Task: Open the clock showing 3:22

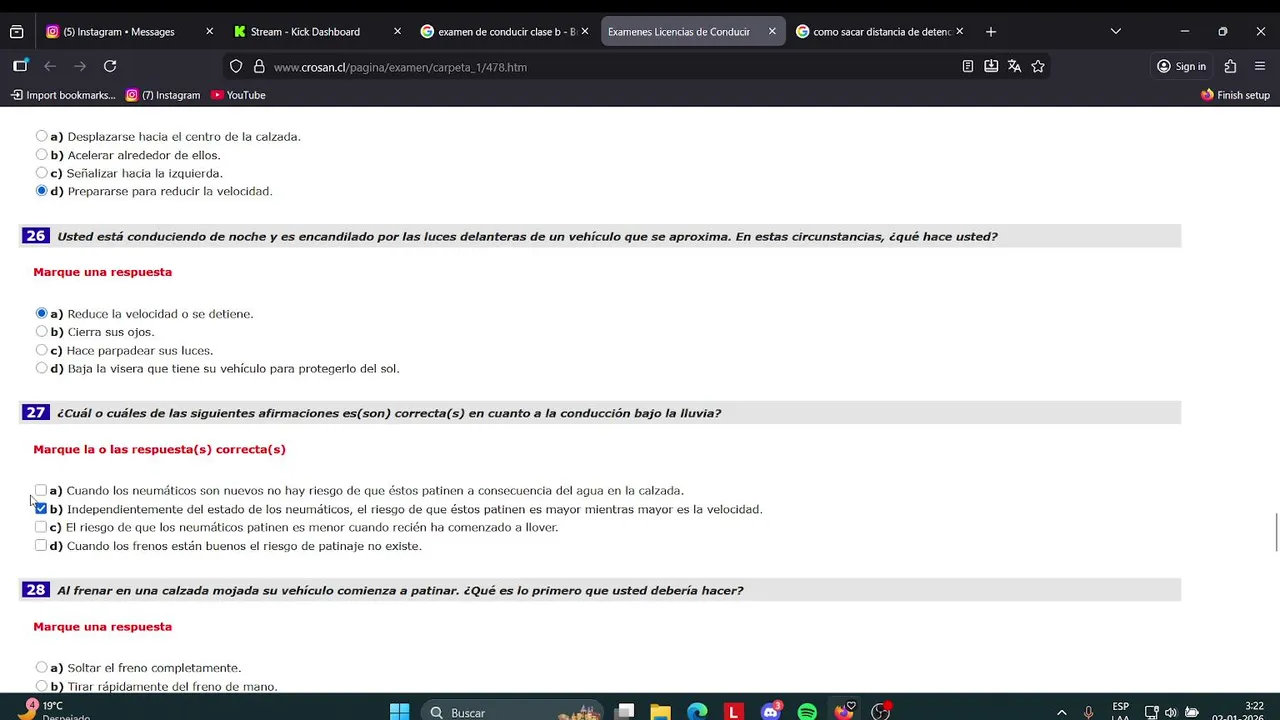Action: [1237, 712]
